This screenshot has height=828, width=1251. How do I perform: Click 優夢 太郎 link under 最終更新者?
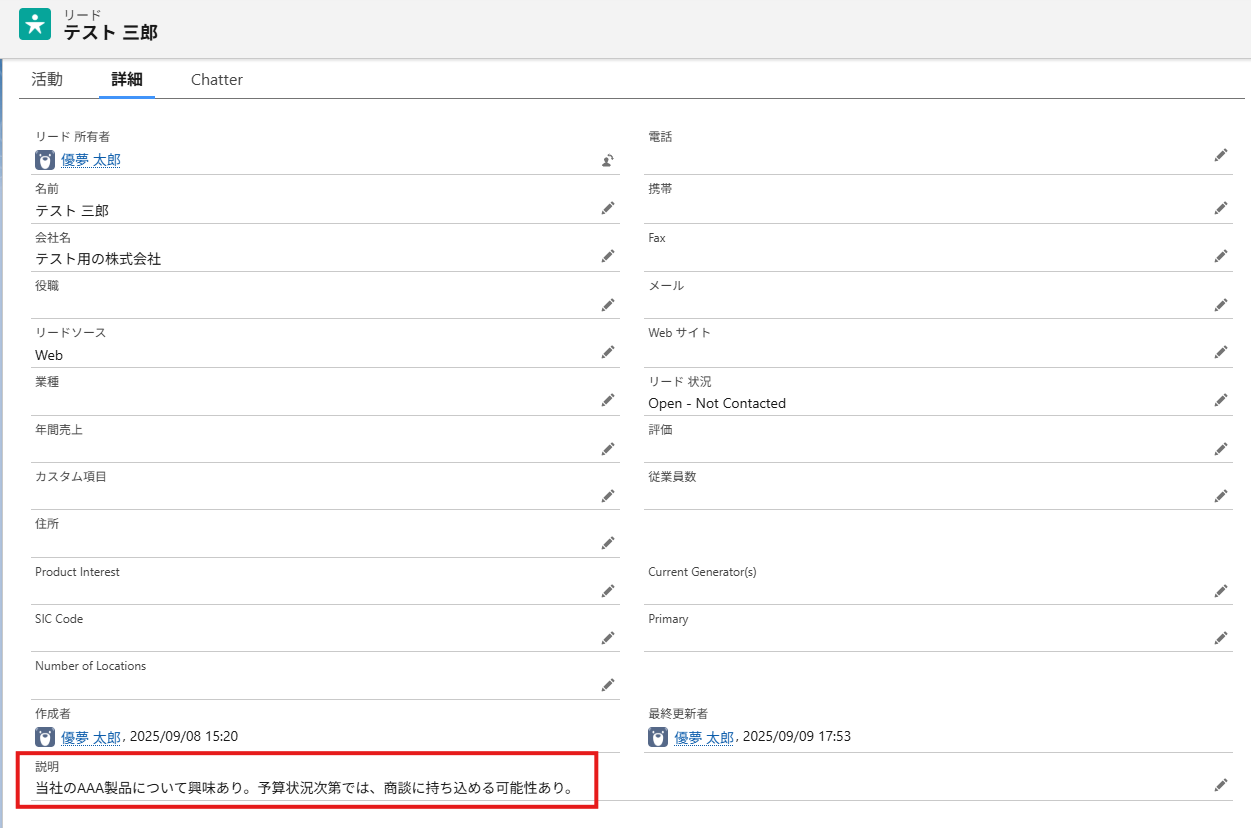point(704,737)
